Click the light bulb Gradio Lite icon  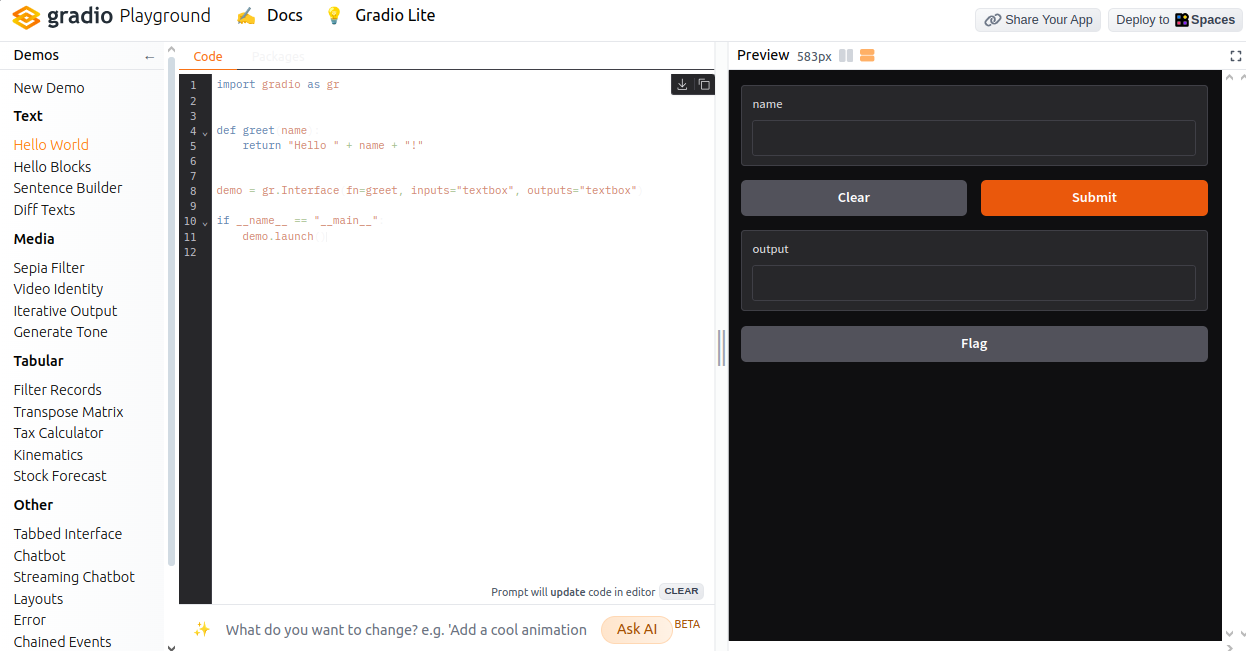tap(334, 16)
